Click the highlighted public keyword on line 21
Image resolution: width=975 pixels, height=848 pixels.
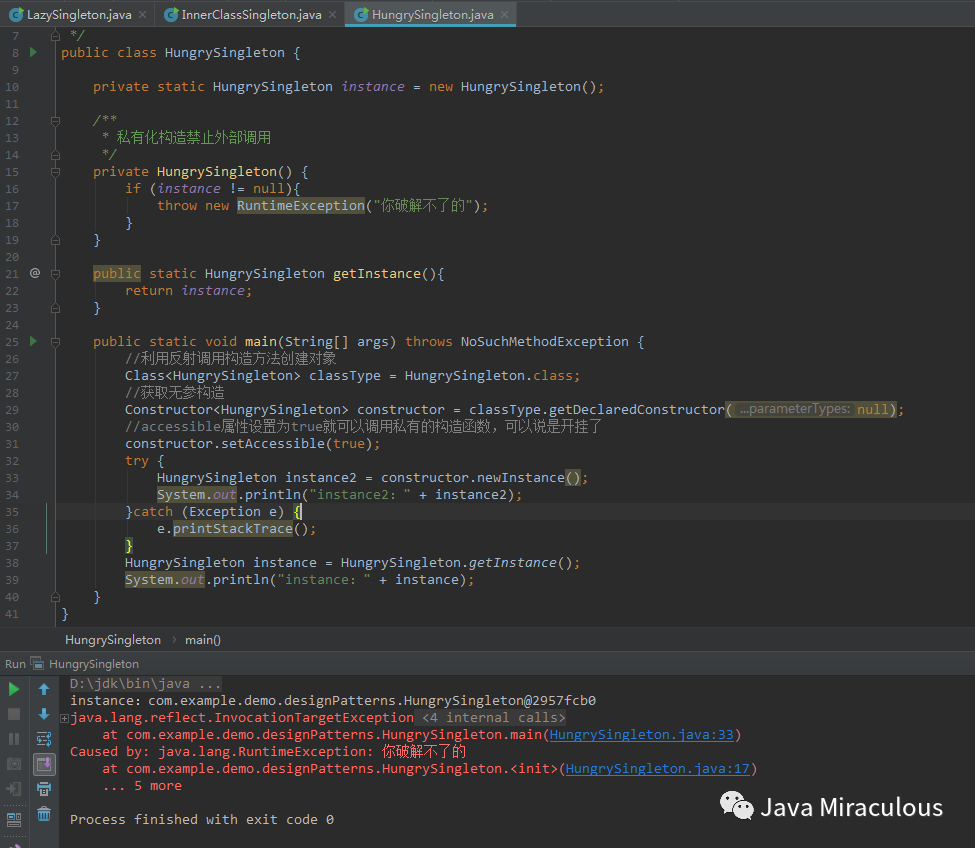tap(117, 274)
